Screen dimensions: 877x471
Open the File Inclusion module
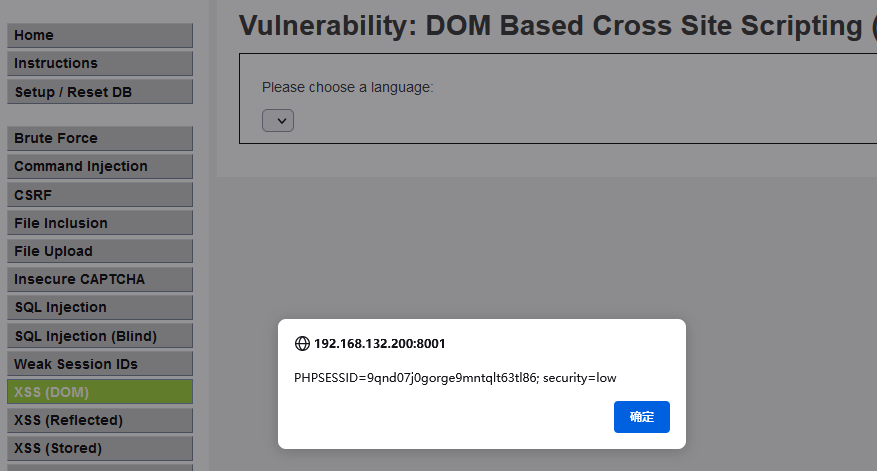pyautogui.click(x=99, y=223)
